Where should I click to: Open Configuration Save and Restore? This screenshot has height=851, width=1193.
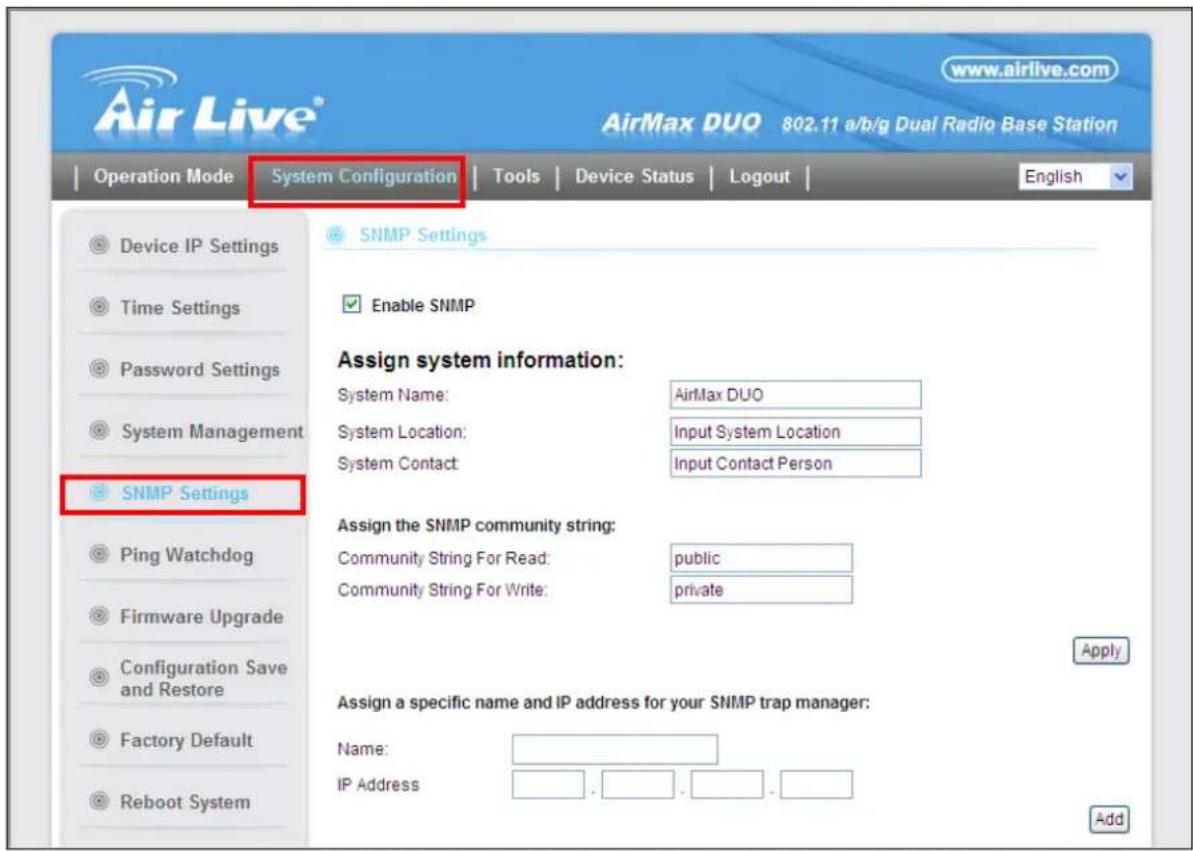coord(203,678)
